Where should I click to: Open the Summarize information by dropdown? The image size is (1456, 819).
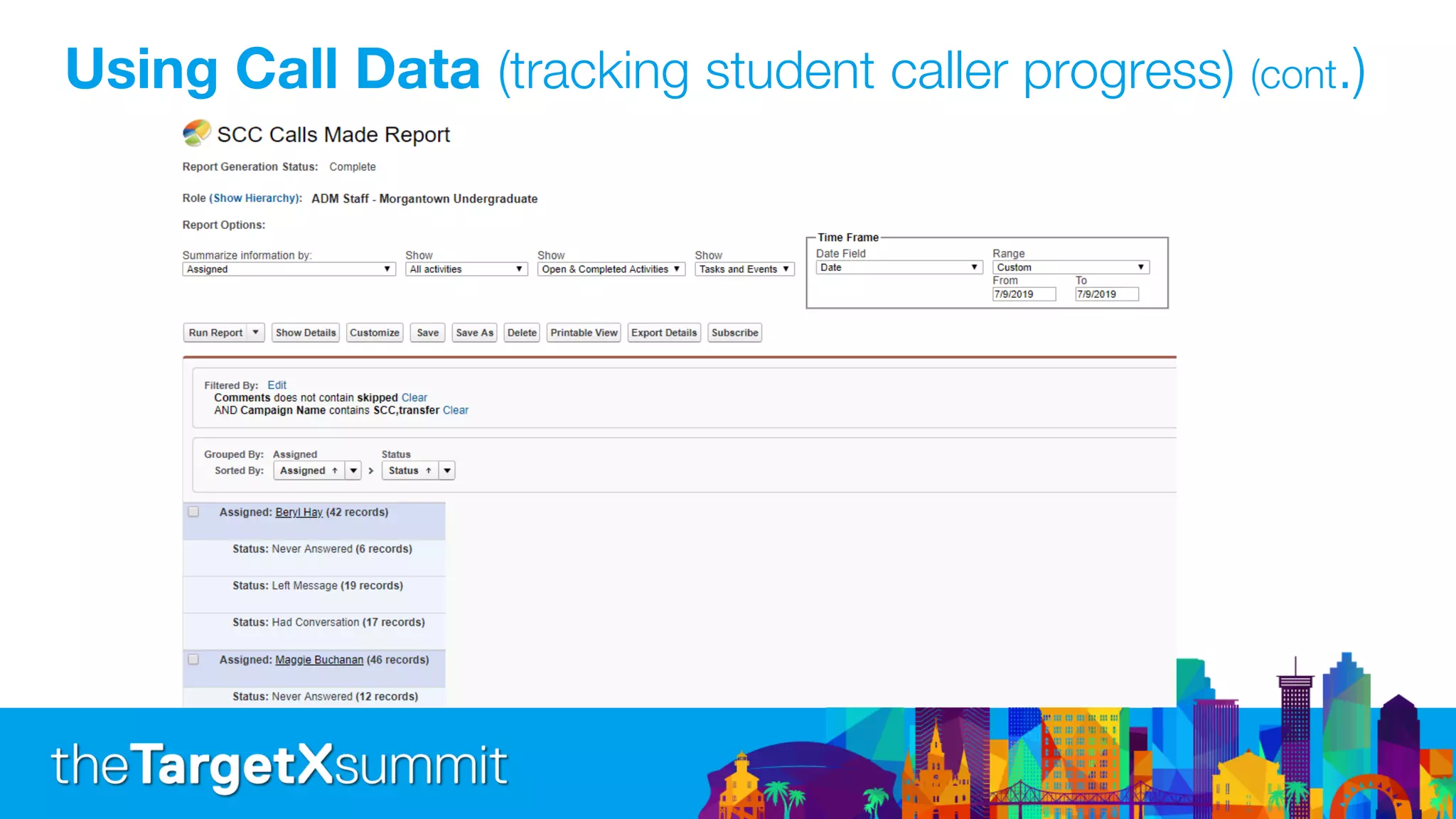coord(289,269)
